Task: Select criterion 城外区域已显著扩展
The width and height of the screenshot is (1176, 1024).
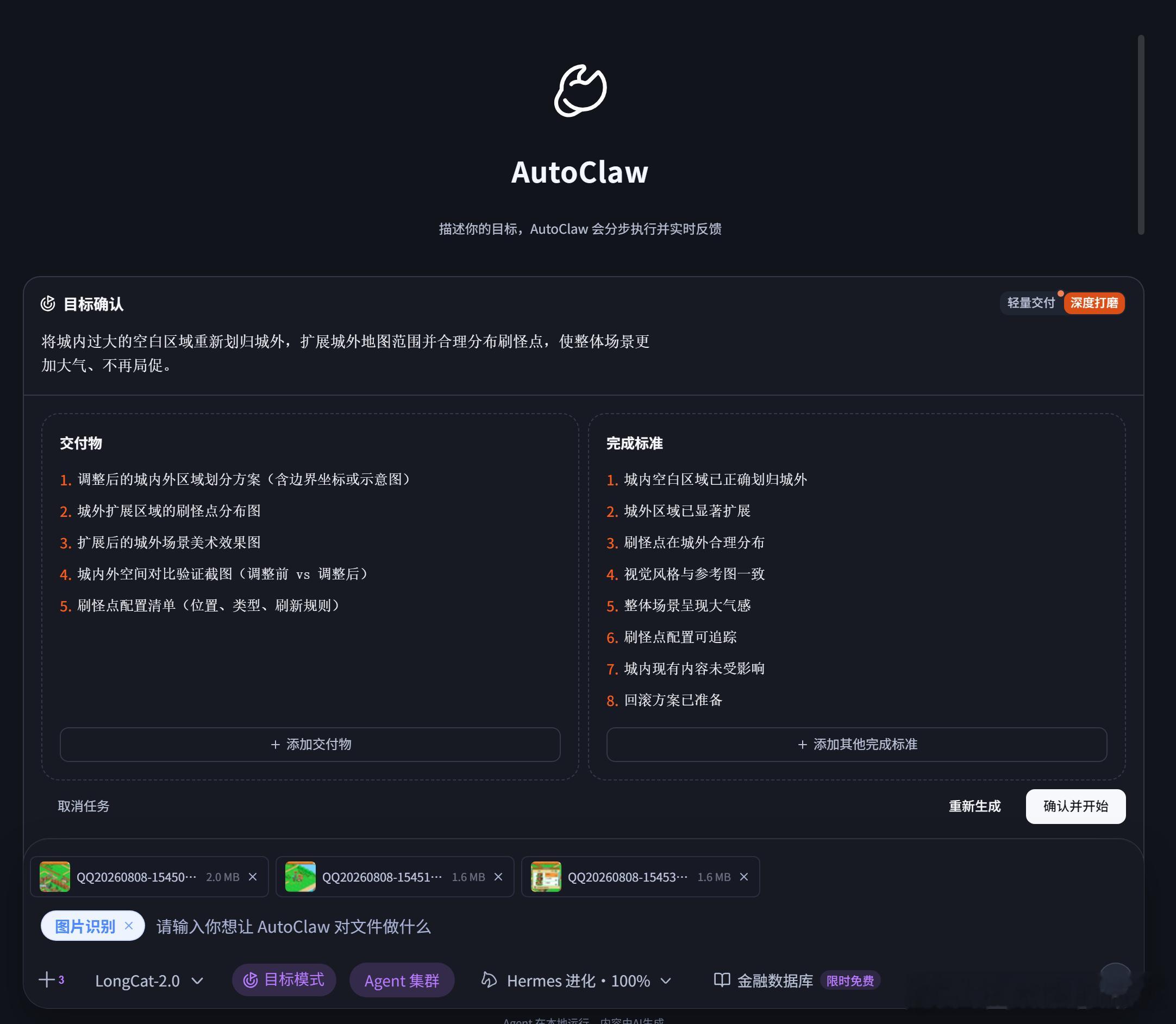Action: click(x=687, y=511)
